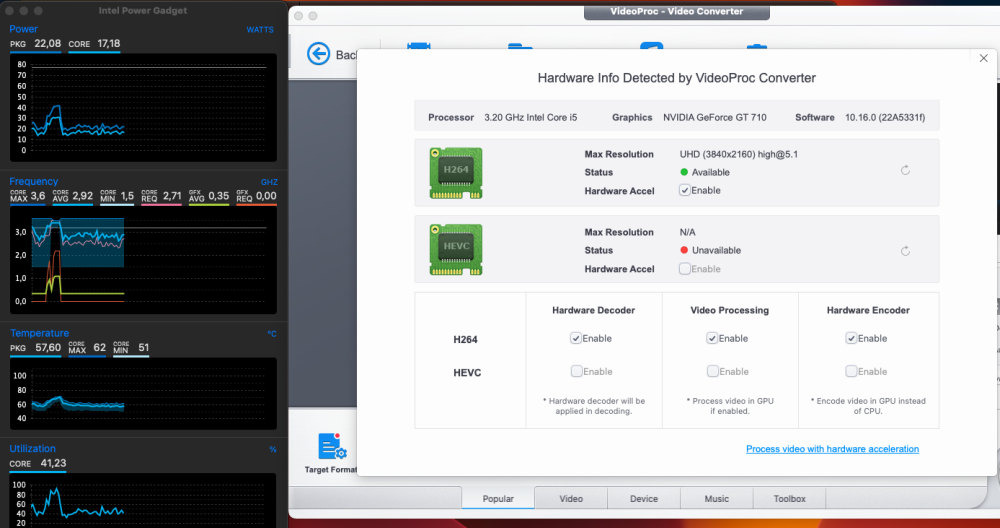Click the VideoProc - Video Converter title
The image size is (1000, 528).
tap(677, 11)
